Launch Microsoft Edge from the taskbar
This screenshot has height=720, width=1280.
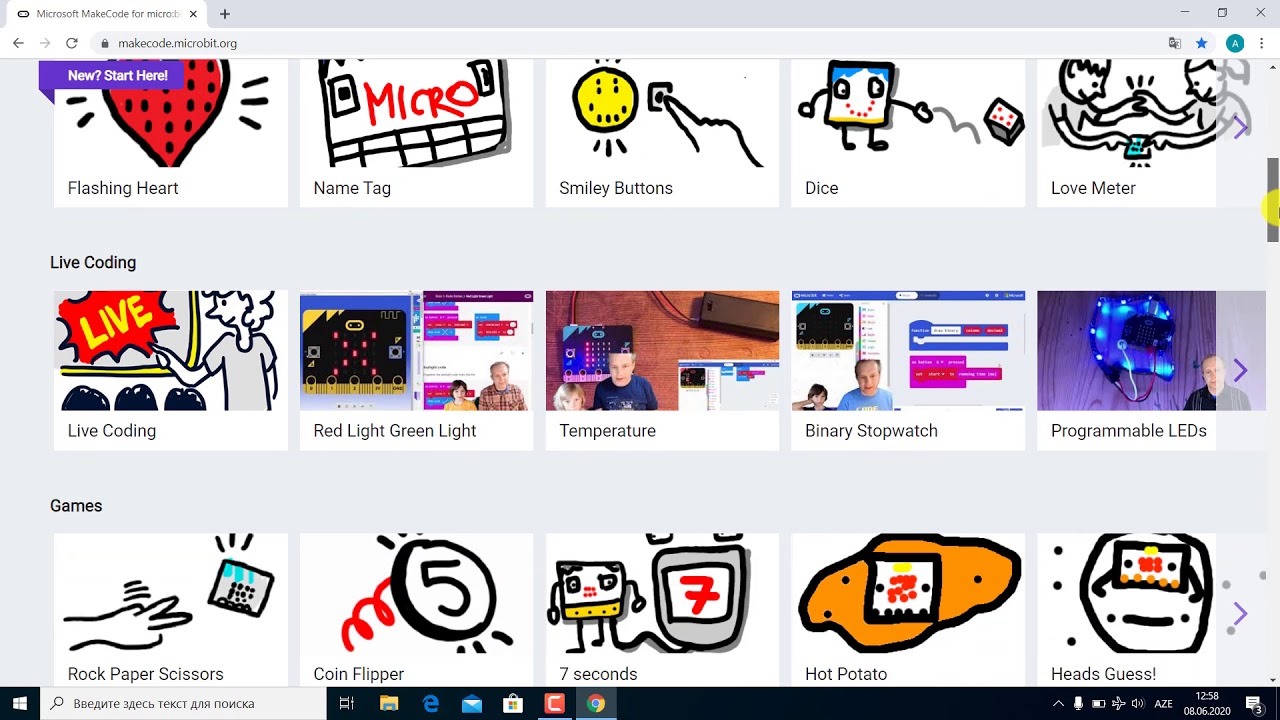tap(431, 703)
